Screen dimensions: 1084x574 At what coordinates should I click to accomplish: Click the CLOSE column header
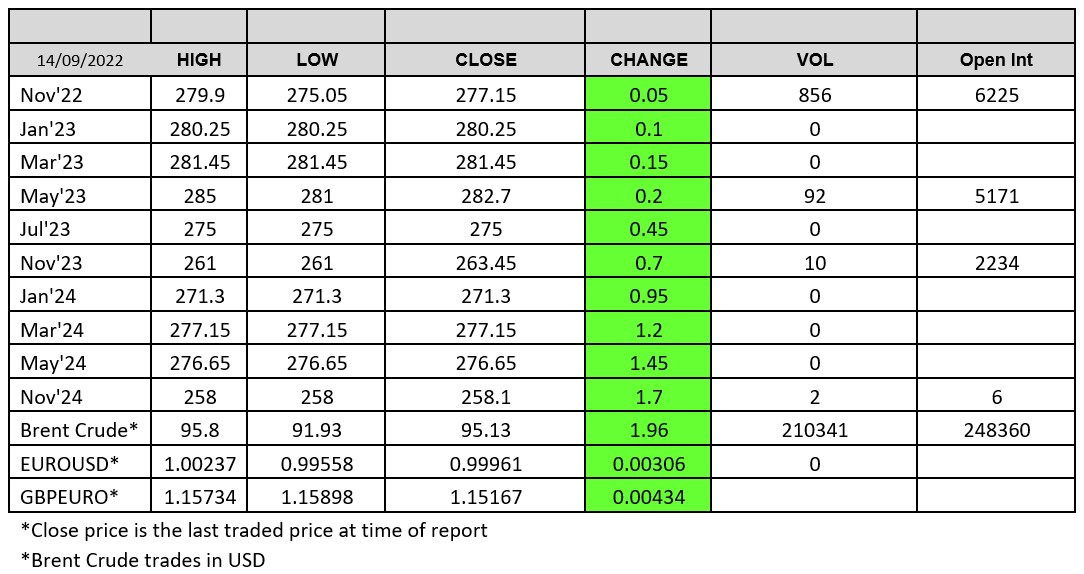pyautogui.click(x=485, y=60)
